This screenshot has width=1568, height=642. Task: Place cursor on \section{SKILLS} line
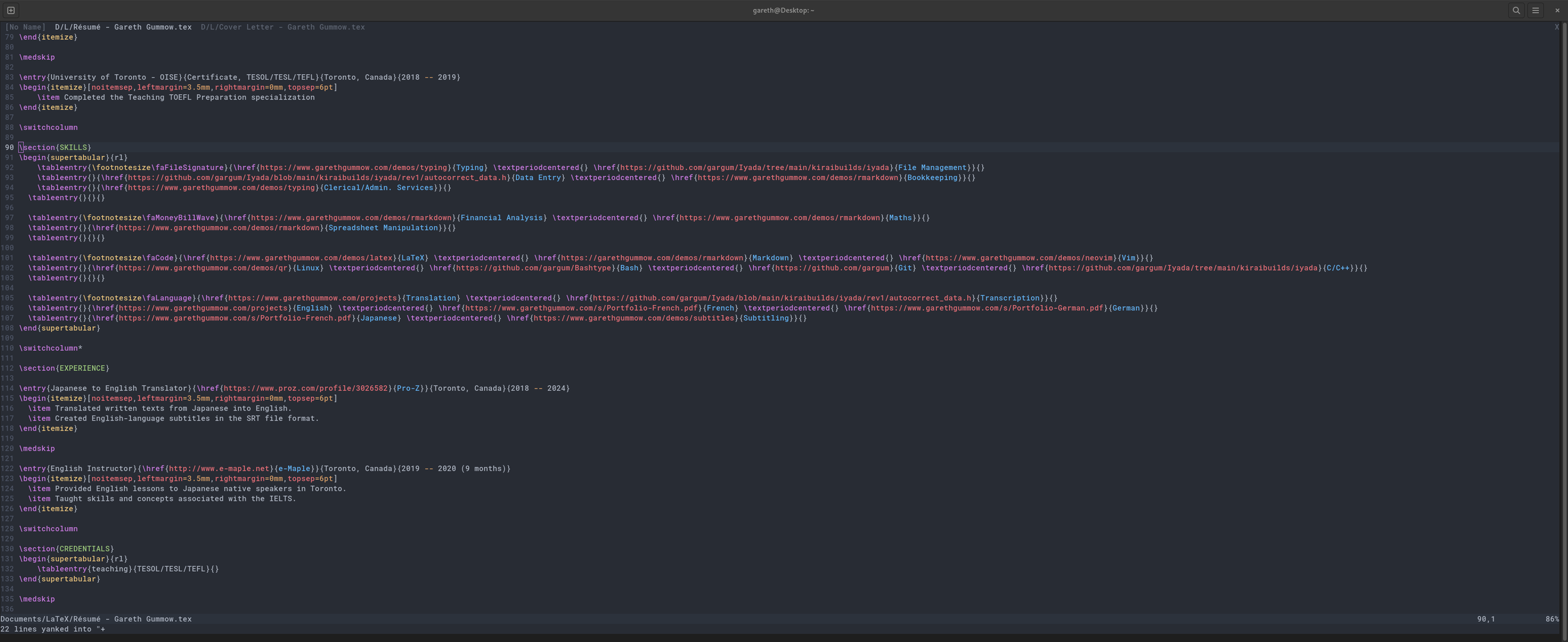tap(55, 147)
